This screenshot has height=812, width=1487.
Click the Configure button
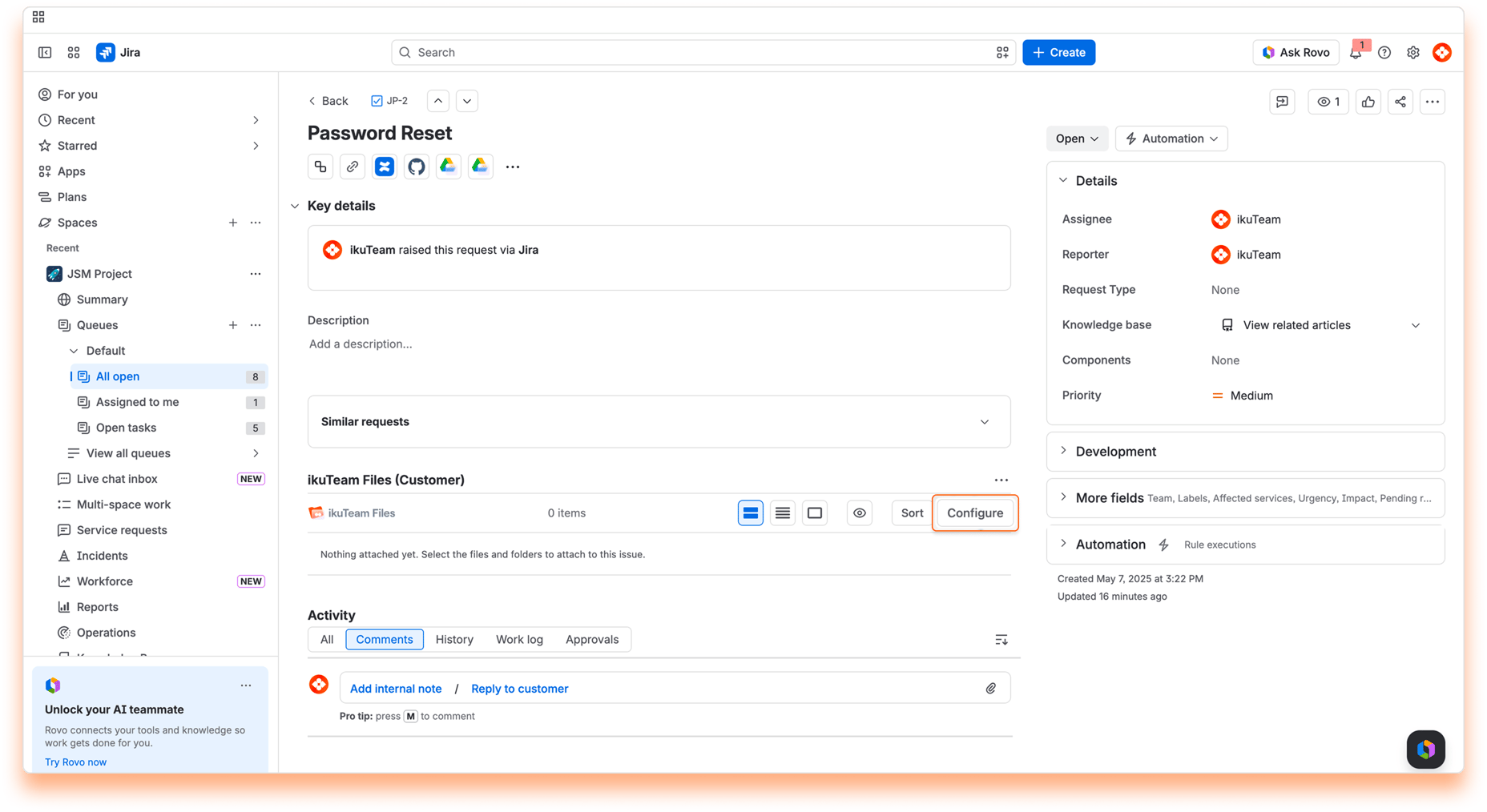975,513
